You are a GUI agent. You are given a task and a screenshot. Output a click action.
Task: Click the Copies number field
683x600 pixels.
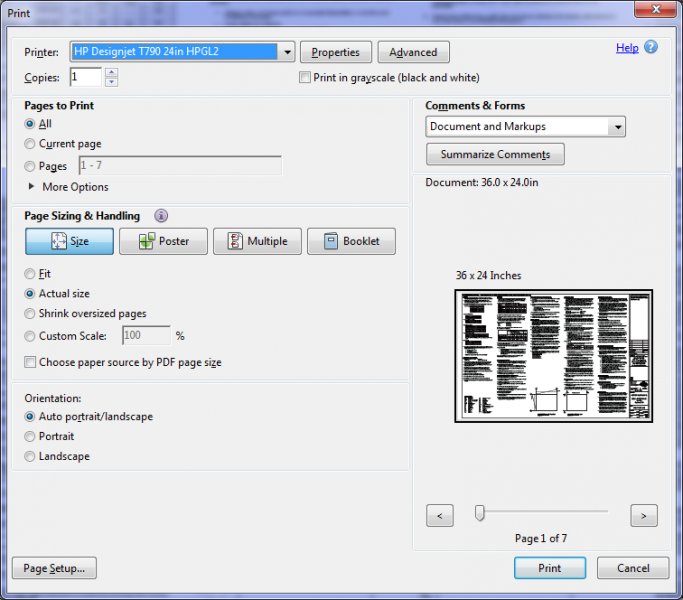pos(86,77)
